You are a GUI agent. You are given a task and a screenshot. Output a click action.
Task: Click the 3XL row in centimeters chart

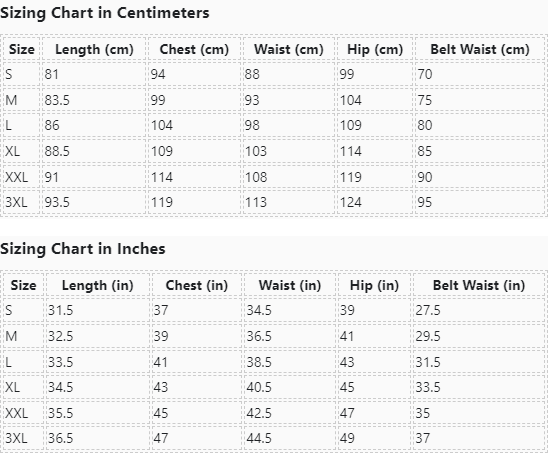(274, 202)
